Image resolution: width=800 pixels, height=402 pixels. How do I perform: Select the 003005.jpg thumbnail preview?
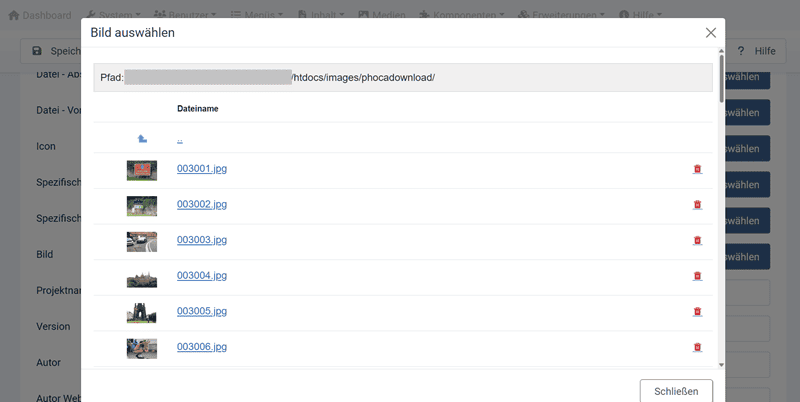click(x=142, y=312)
